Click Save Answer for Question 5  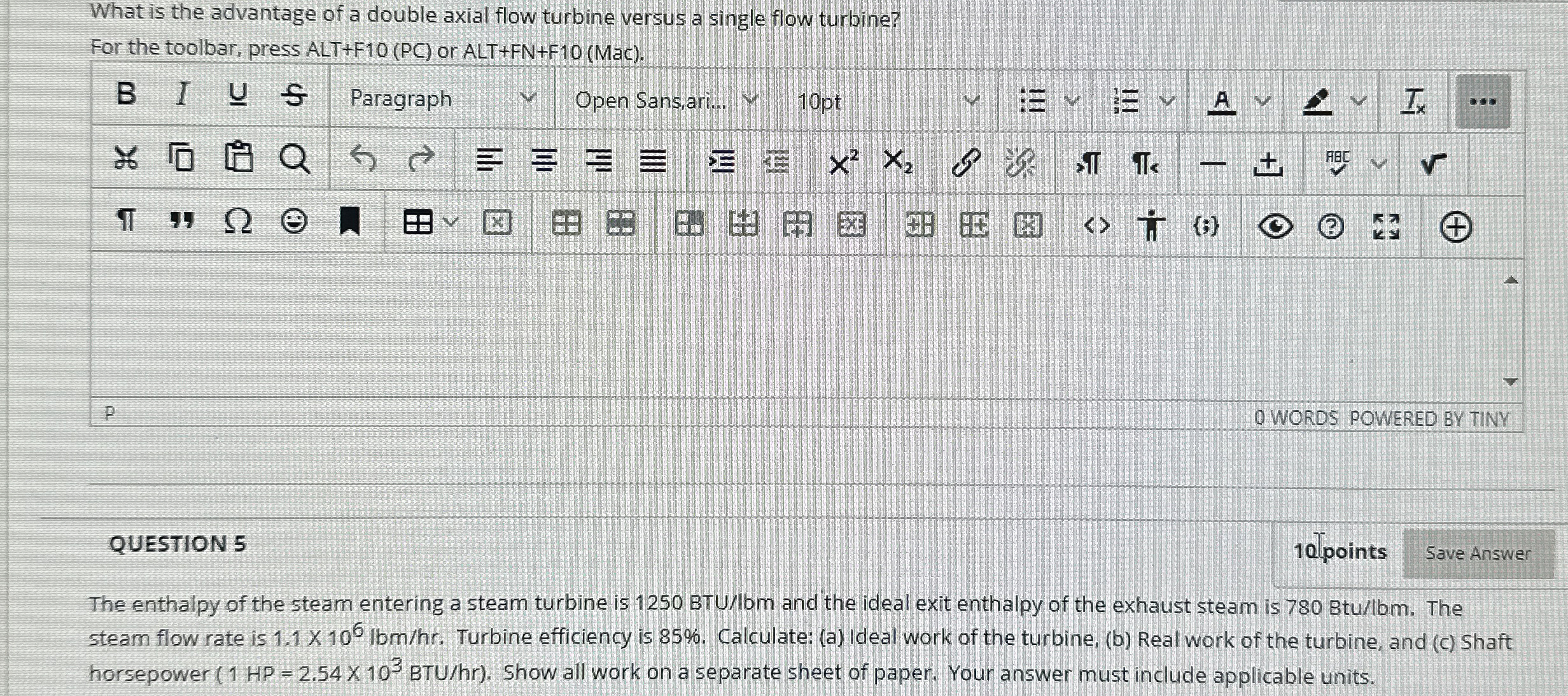pos(1478,553)
